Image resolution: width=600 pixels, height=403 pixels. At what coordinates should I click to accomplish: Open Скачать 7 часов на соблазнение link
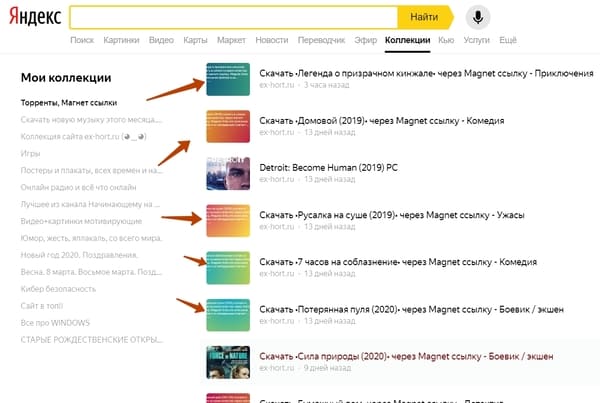tap(398, 262)
